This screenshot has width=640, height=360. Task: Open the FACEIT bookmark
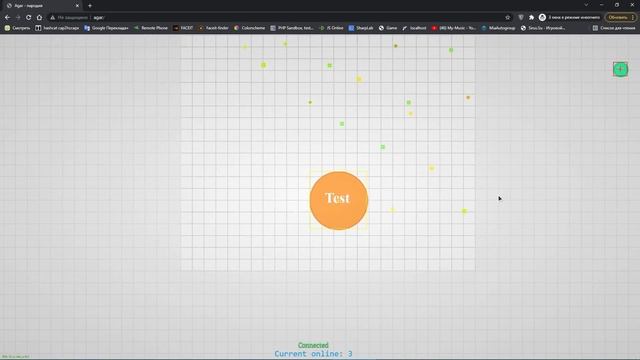pyautogui.click(x=183, y=28)
